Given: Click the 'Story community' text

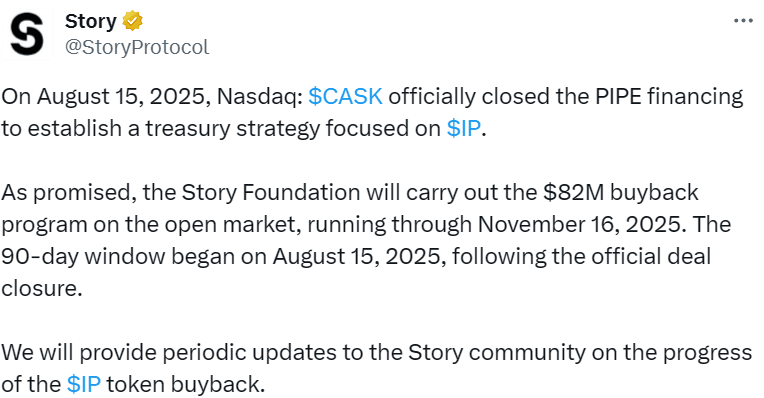Looking at the screenshot, I should [x=497, y=353].
